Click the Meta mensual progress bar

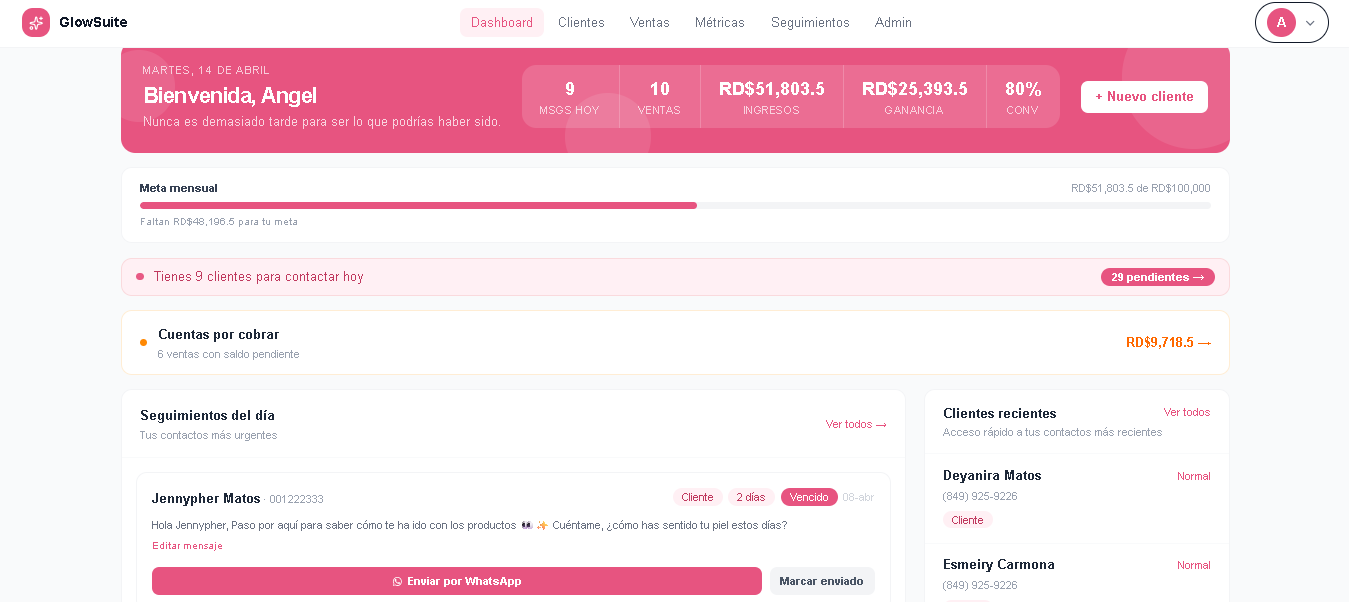(674, 205)
